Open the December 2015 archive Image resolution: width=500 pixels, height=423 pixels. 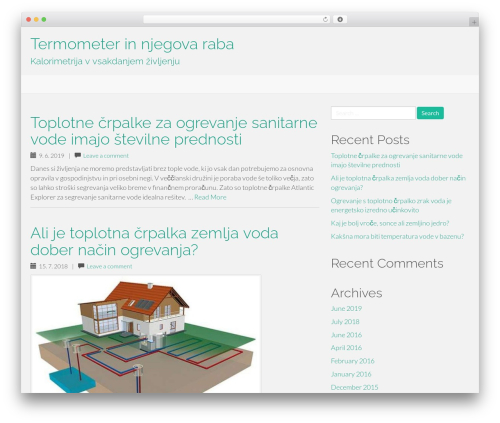click(354, 387)
